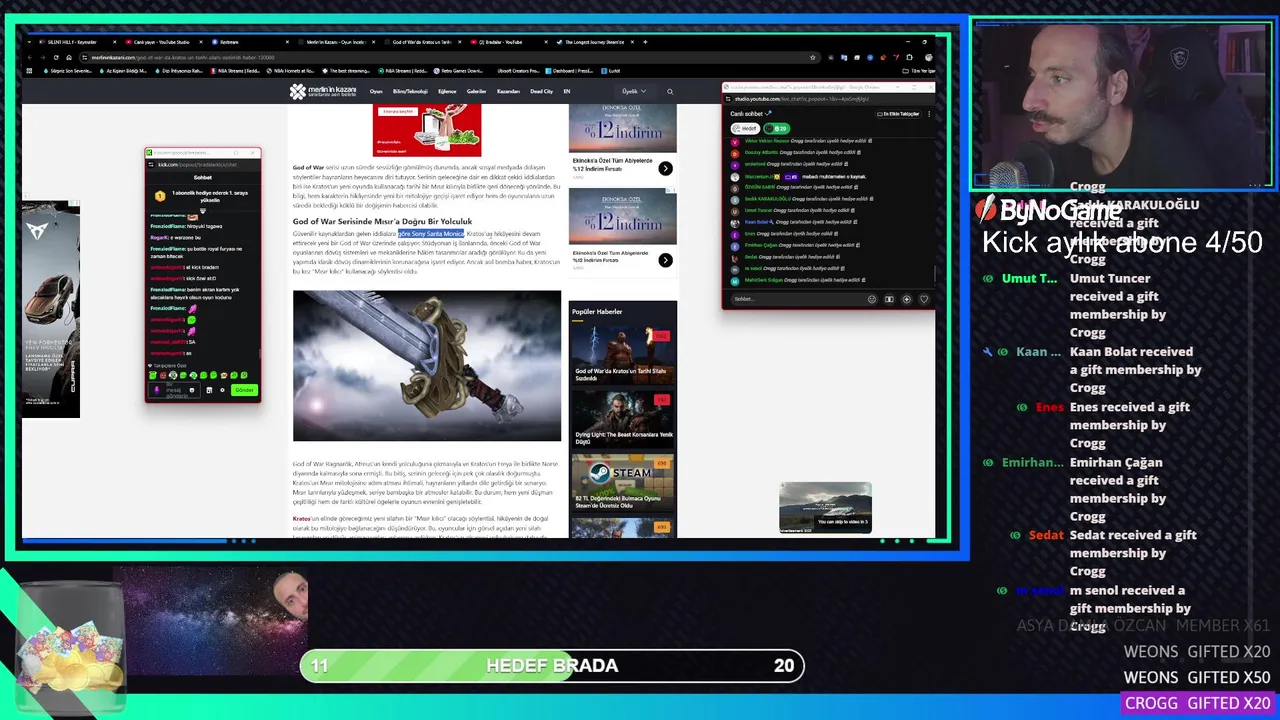
Task: Open the Eğlence site menu
Action: (447, 91)
